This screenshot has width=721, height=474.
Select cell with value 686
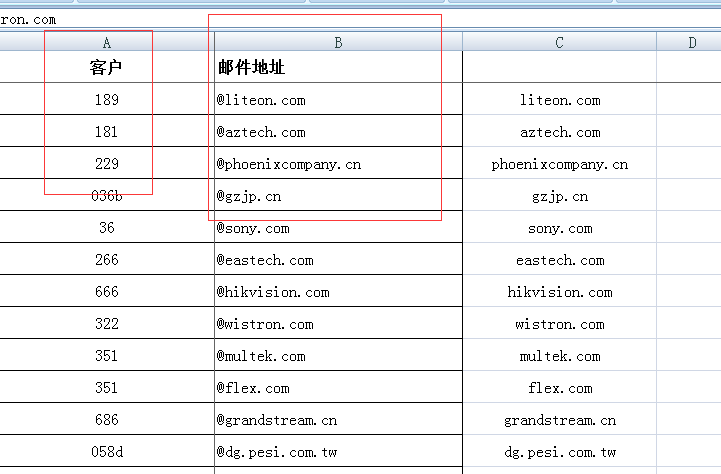(107, 419)
